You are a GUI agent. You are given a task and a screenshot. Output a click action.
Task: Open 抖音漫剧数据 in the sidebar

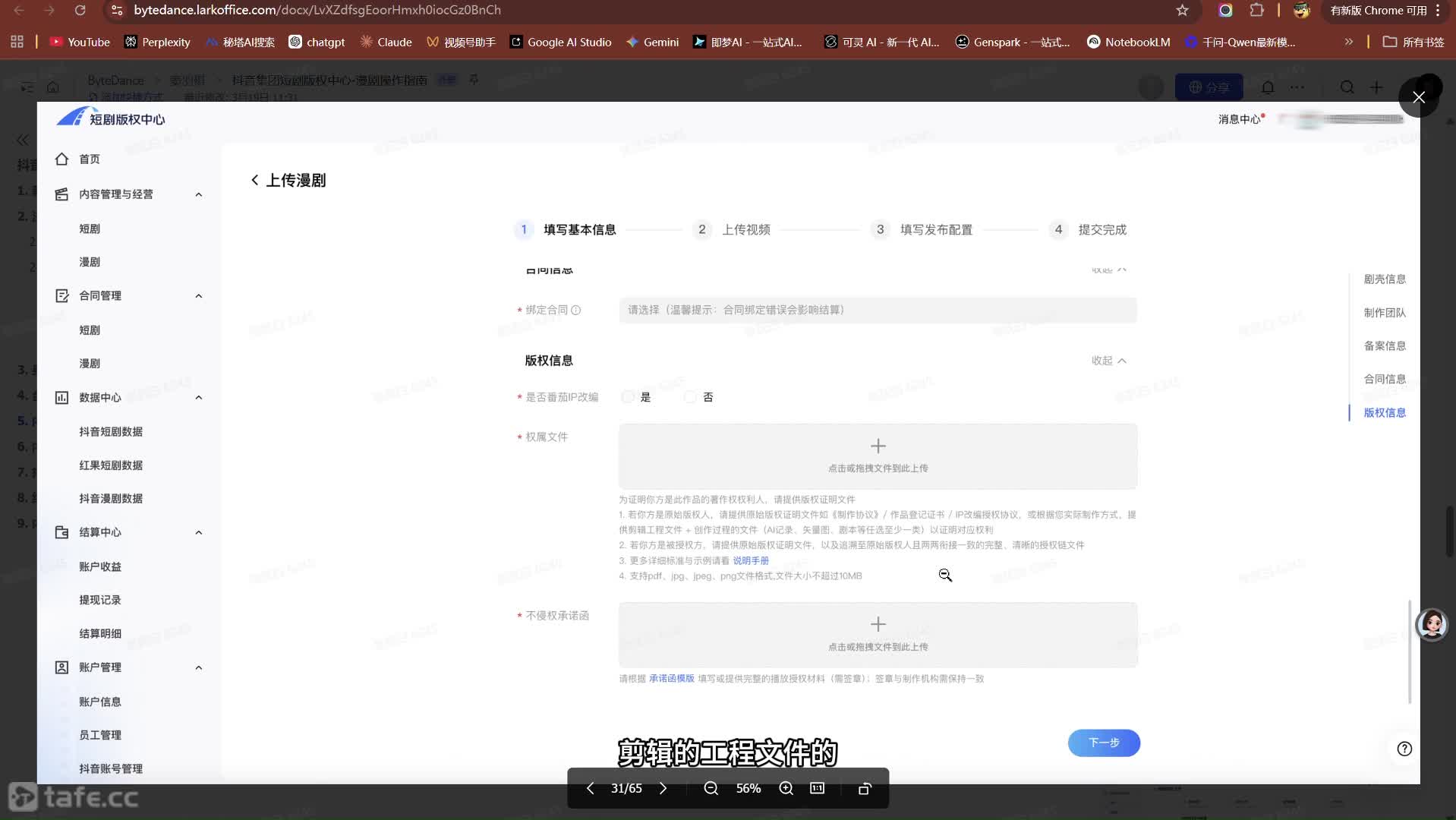click(111, 498)
